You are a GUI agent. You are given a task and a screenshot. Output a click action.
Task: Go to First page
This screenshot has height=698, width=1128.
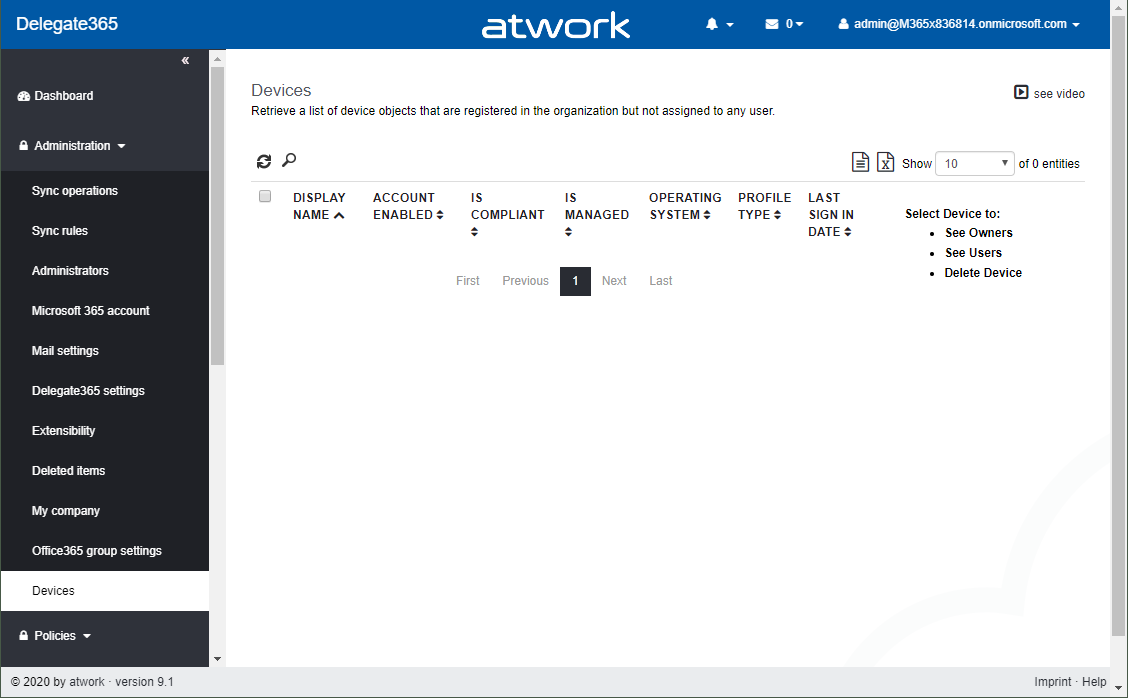click(x=468, y=281)
